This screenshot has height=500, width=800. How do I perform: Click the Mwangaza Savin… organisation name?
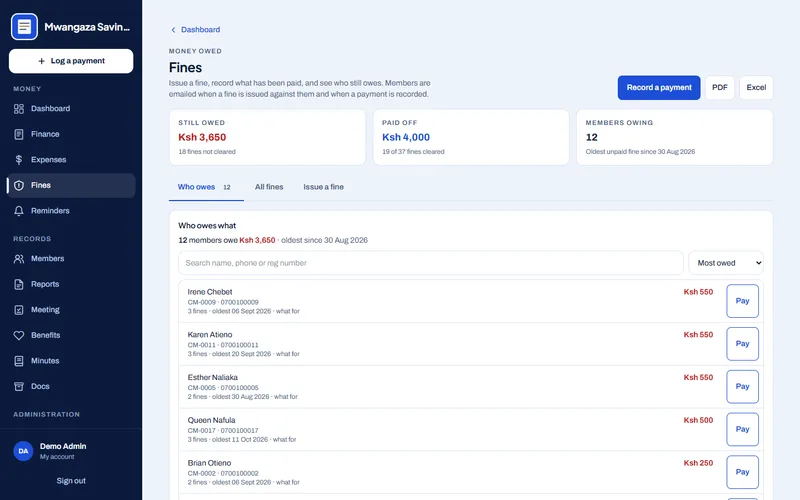coord(87,27)
